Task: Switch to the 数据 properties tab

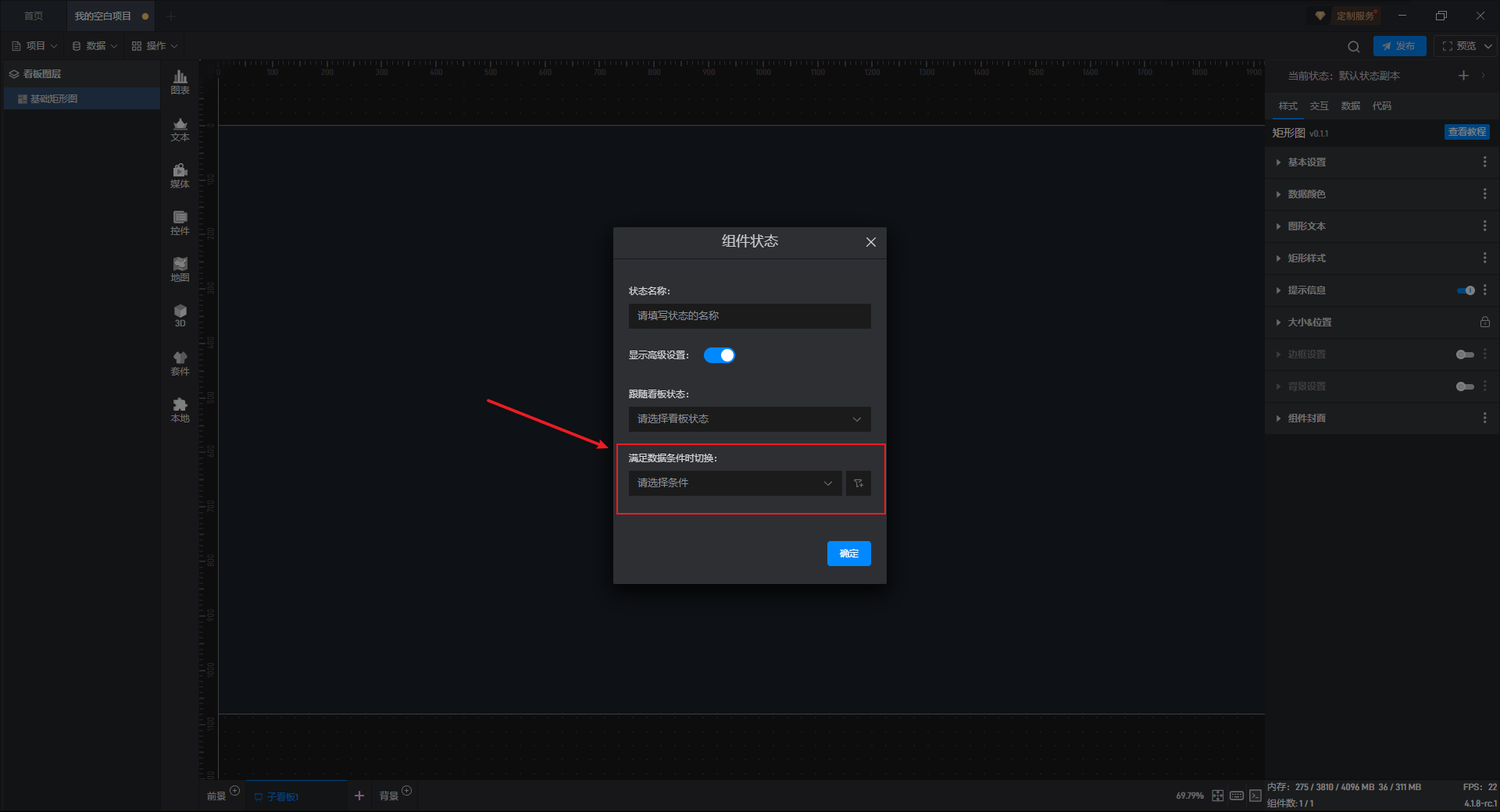Action: coord(1351,106)
